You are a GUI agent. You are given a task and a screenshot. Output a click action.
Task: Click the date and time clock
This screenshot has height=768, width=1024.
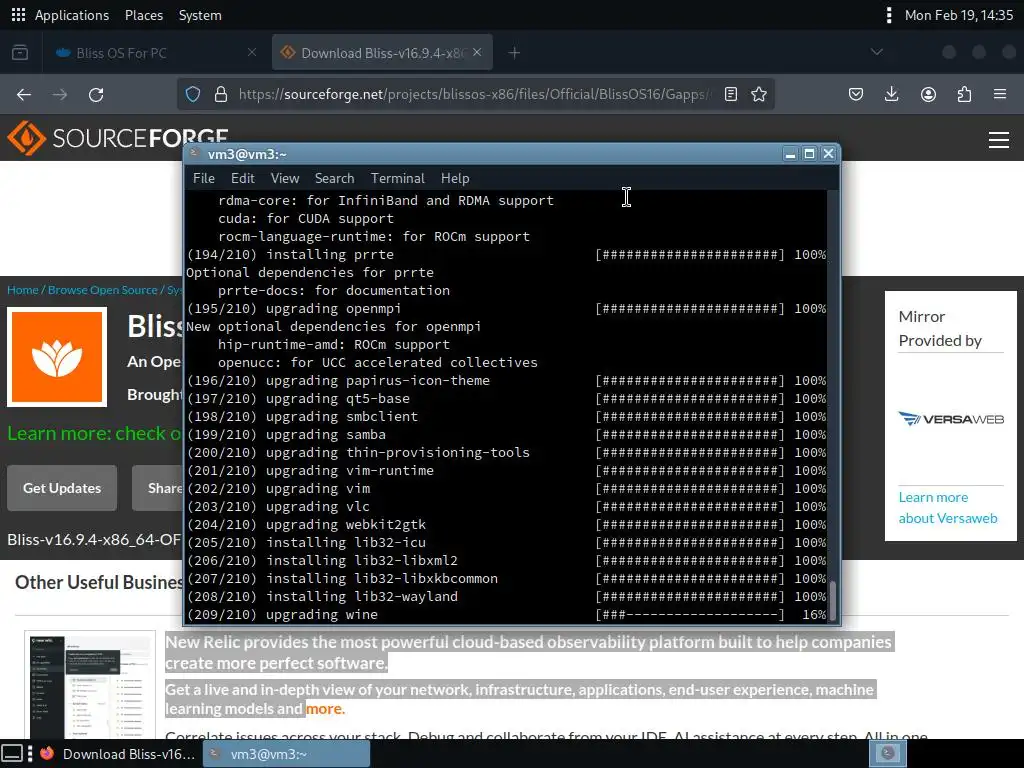(958, 15)
